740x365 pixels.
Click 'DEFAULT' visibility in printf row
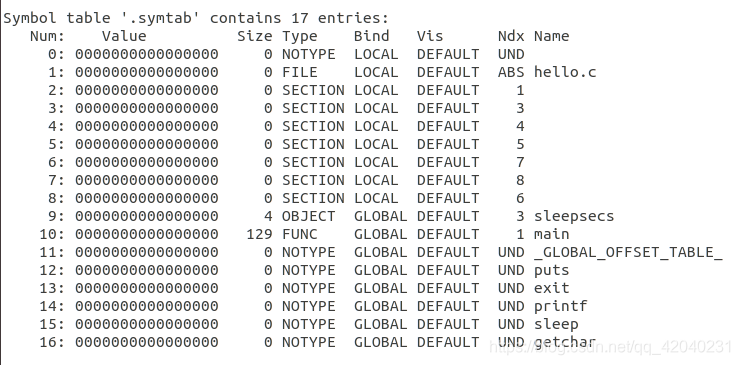[x=448, y=306]
